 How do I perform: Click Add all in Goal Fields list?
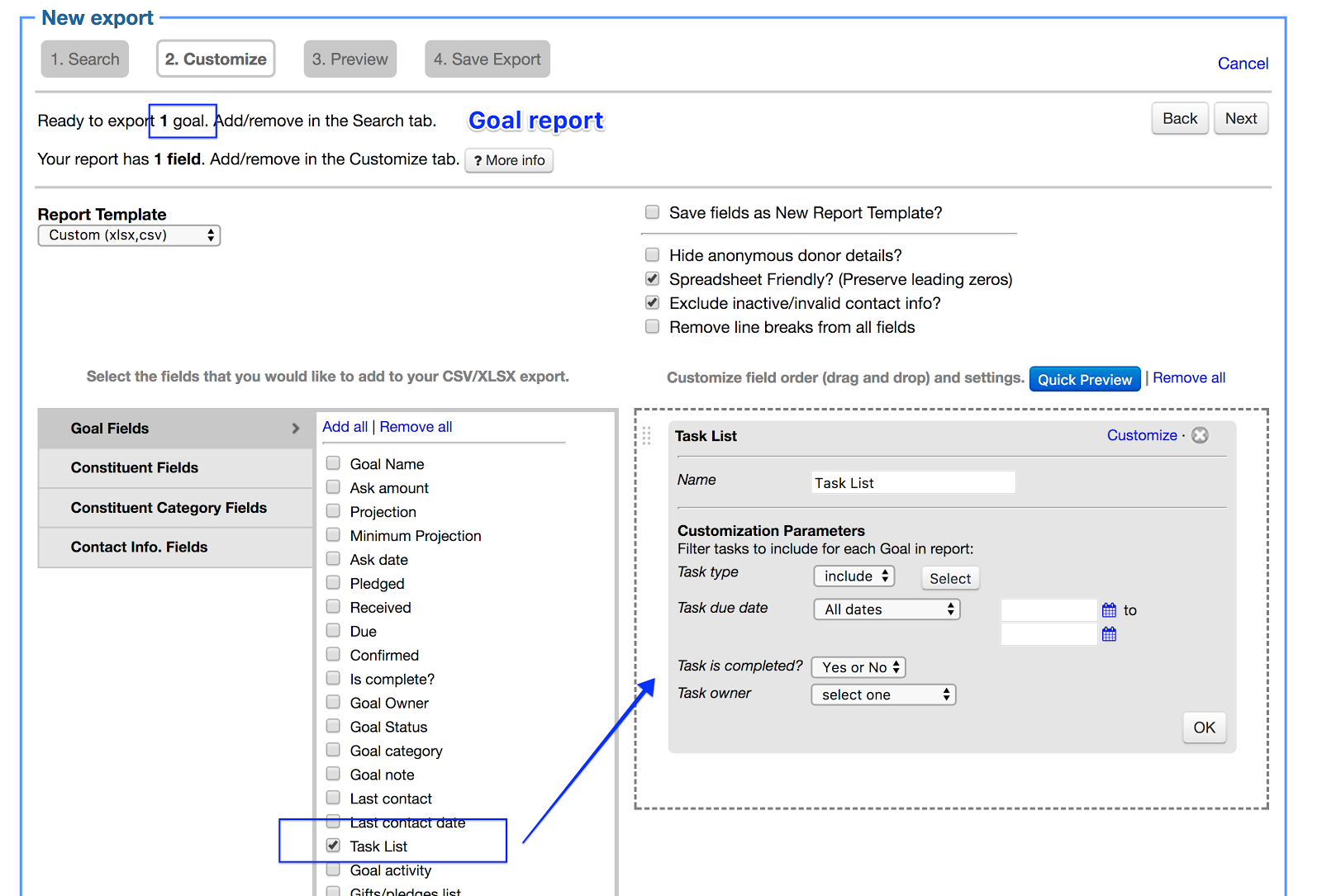[x=345, y=427]
